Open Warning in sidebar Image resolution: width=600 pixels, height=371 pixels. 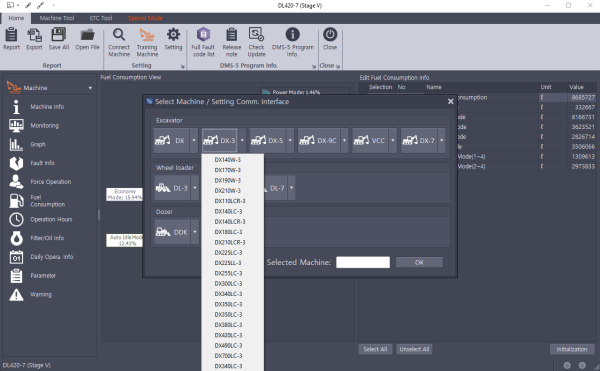(41, 295)
